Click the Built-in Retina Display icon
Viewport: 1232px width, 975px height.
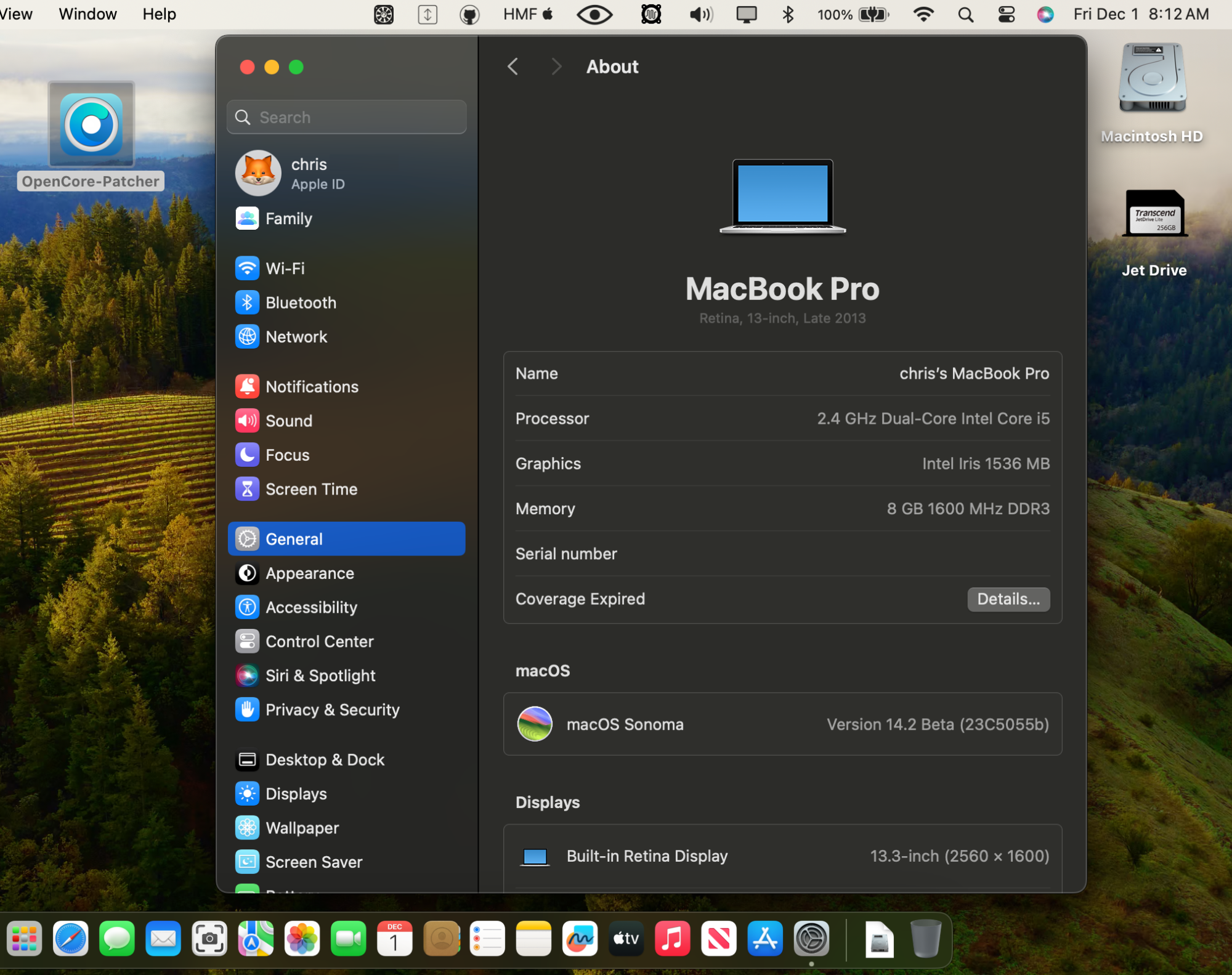(535, 857)
